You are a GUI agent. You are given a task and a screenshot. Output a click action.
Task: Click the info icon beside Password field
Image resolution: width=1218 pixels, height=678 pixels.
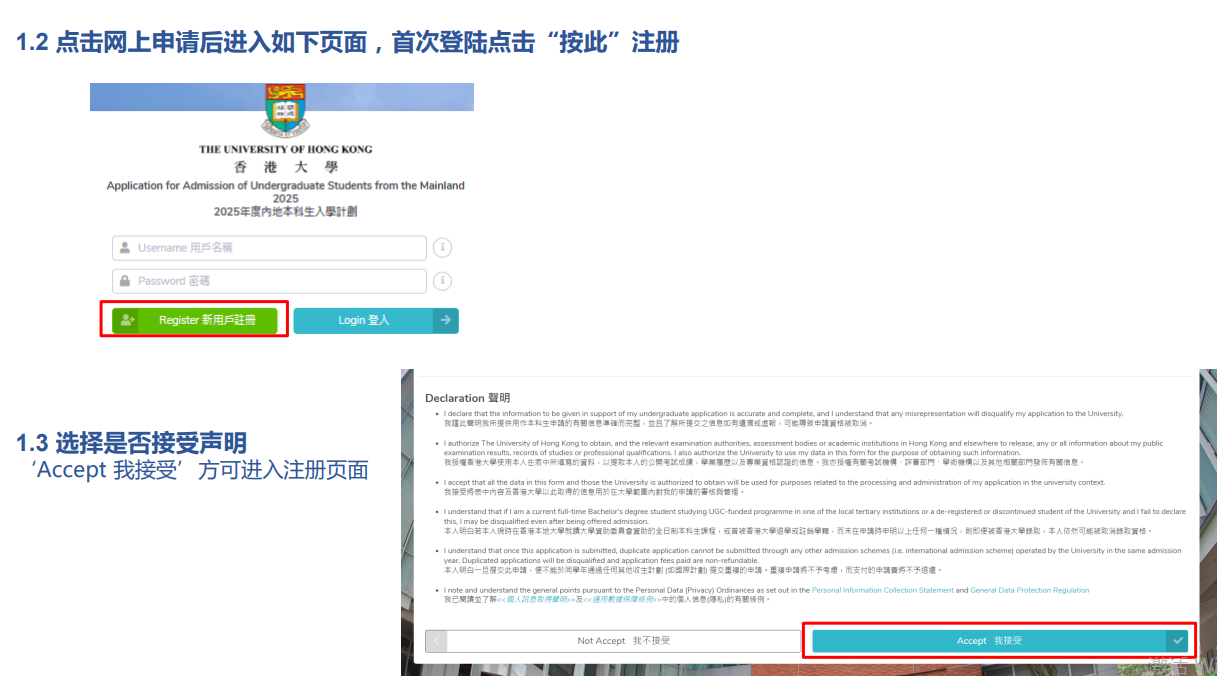[x=442, y=281]
